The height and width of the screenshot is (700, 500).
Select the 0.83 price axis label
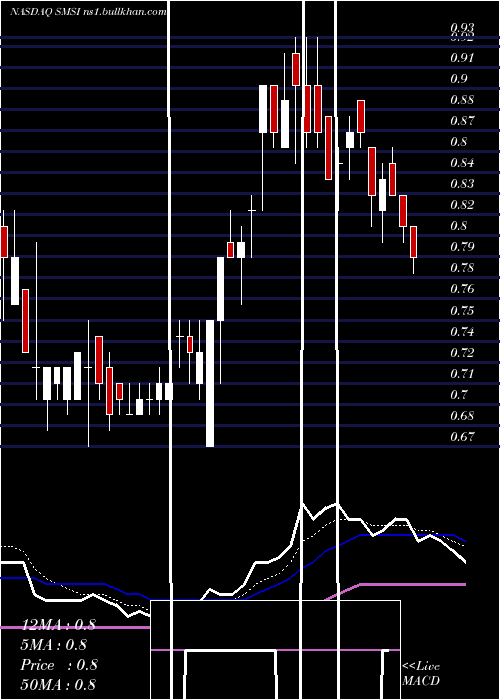tap(462, 183)
